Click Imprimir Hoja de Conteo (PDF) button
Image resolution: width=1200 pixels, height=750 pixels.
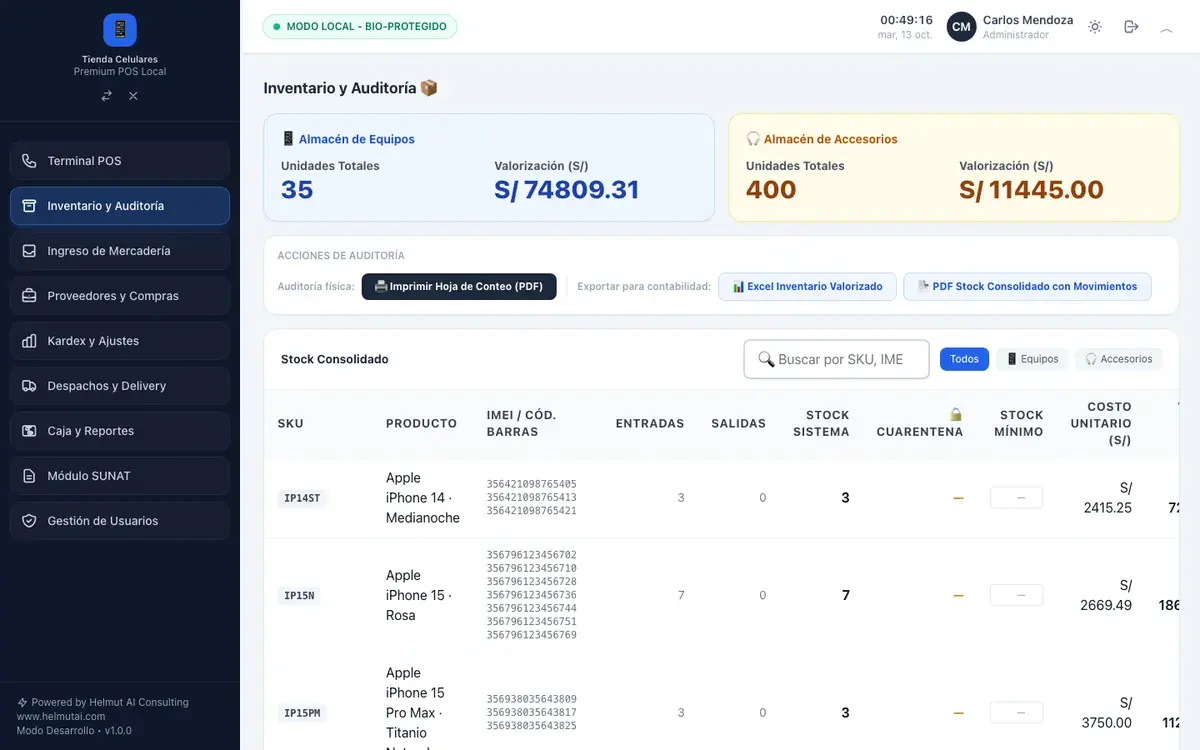click(459, 287)
